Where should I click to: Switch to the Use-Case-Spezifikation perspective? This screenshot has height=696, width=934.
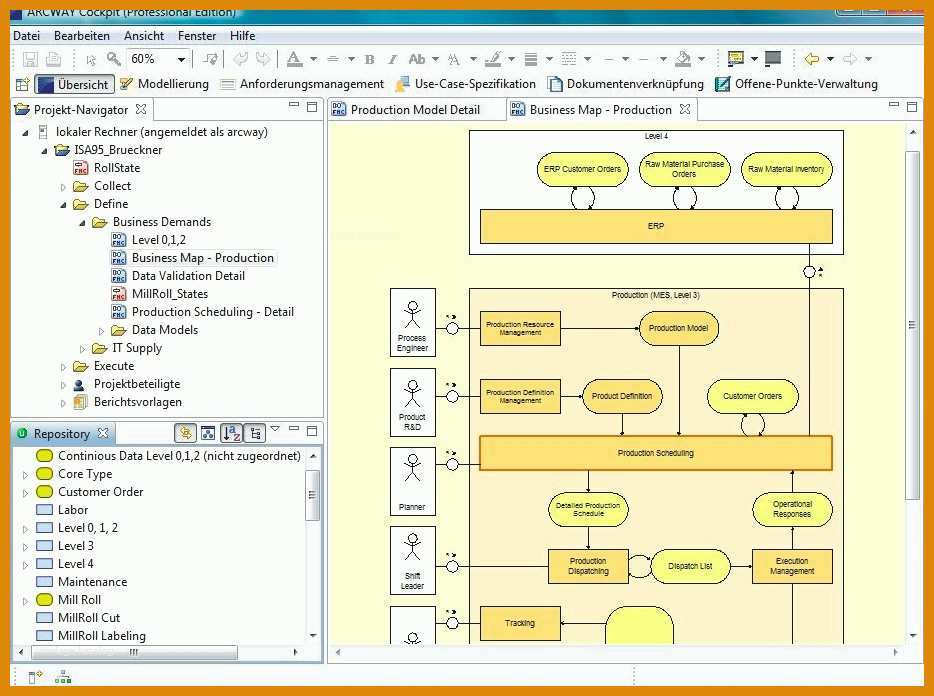pos(466,84)
